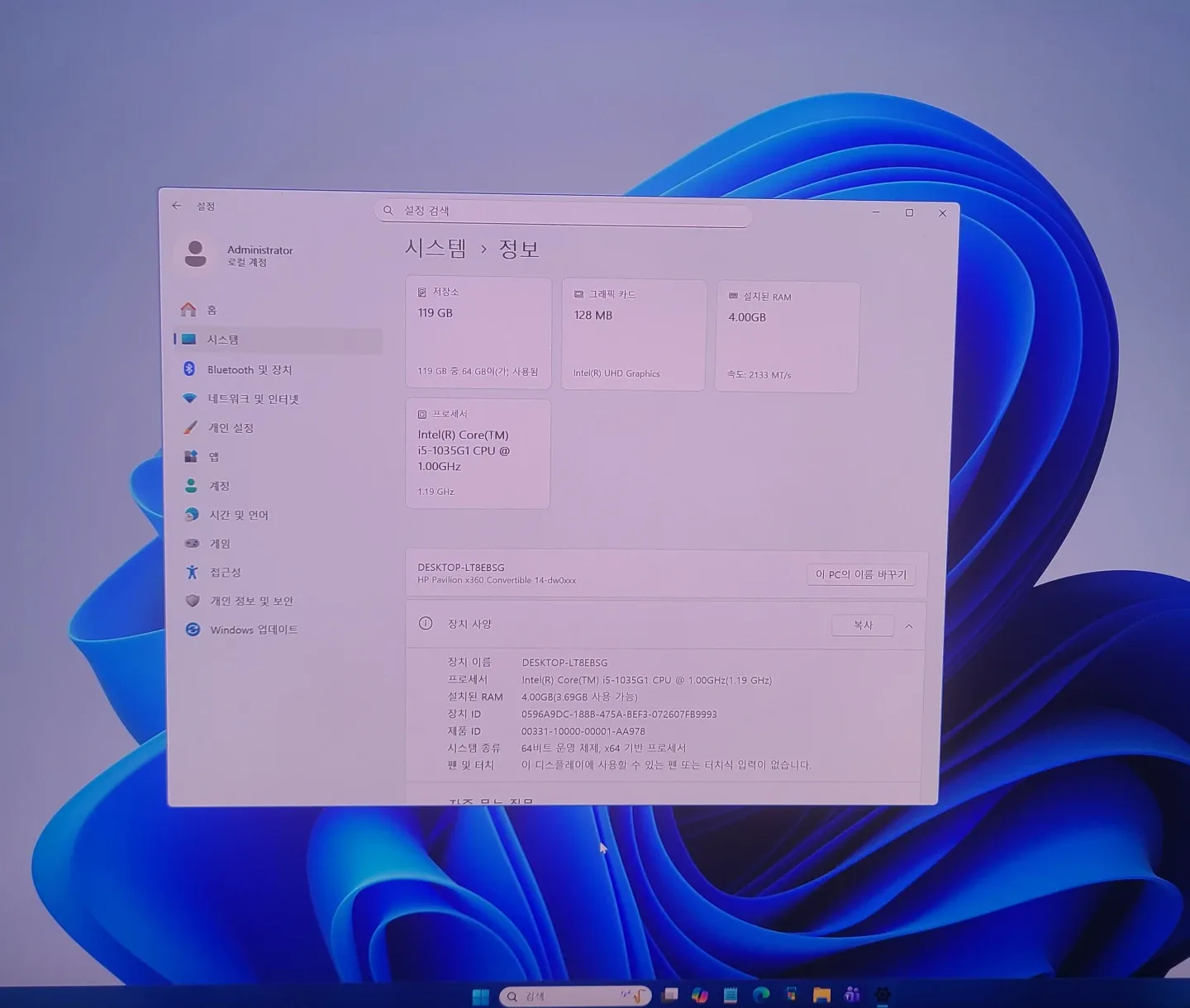Image resolution: width=1190 pixels, height=1008 pixels.
Task: Open 접근성 accessibility settings
Action: (225, 572)
